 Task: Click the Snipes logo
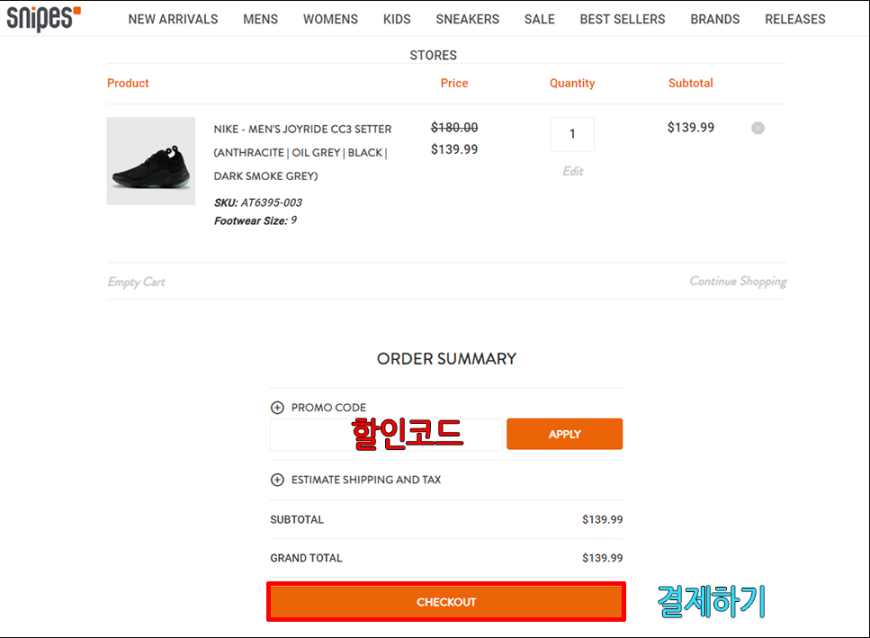pyautogui.click(x=43, y=18)
